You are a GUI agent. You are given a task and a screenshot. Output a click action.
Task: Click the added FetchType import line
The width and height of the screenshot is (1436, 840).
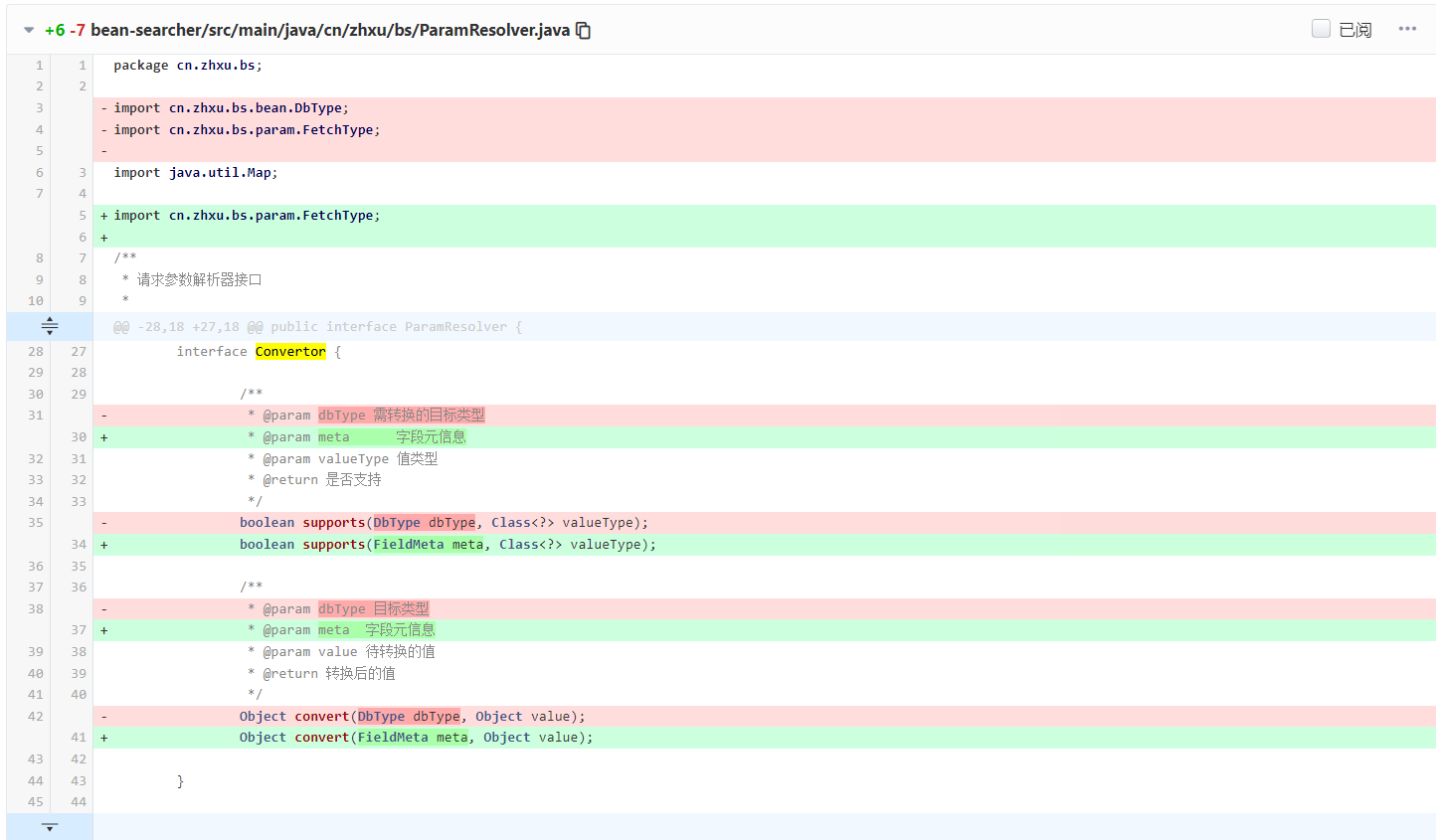[x=247, y=216]
